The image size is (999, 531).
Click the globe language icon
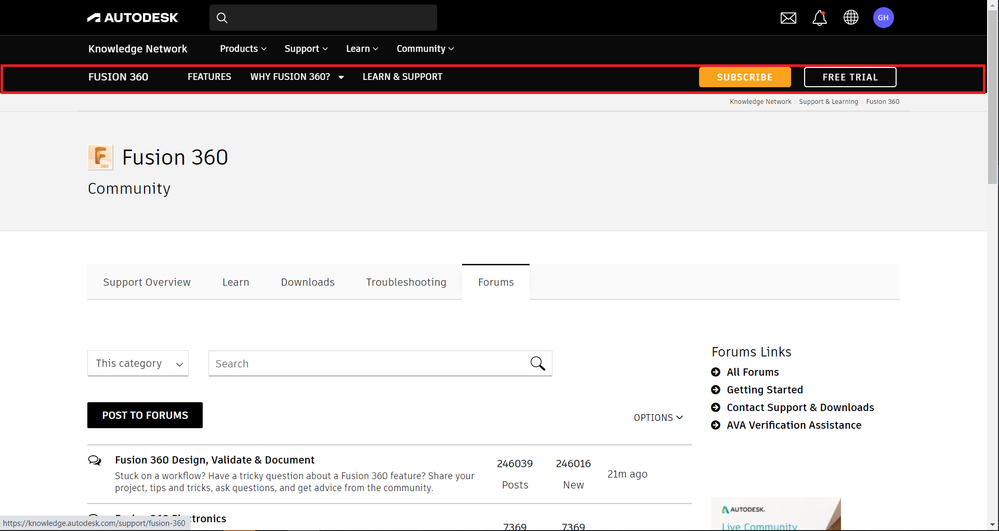click(x=851, y=17)
